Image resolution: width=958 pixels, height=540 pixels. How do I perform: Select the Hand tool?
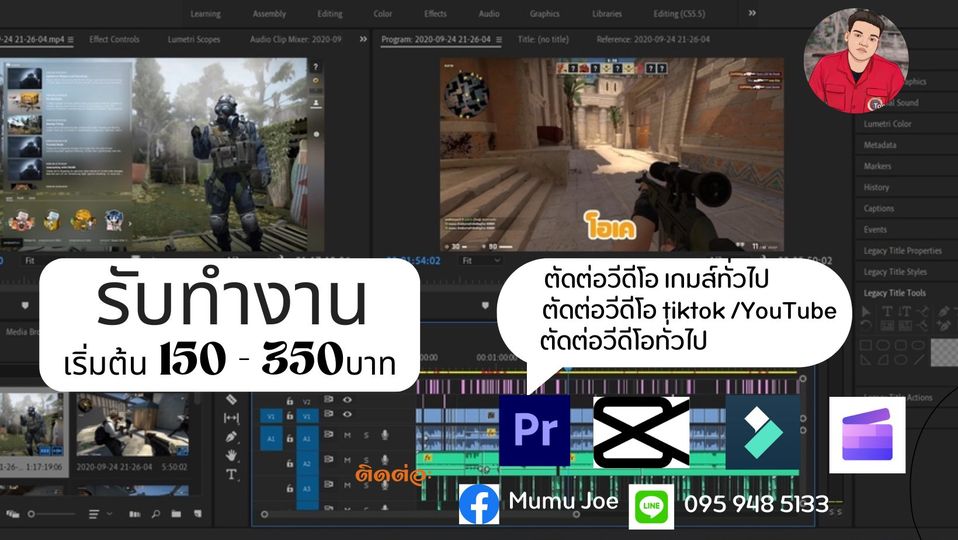tap(232, 455)
